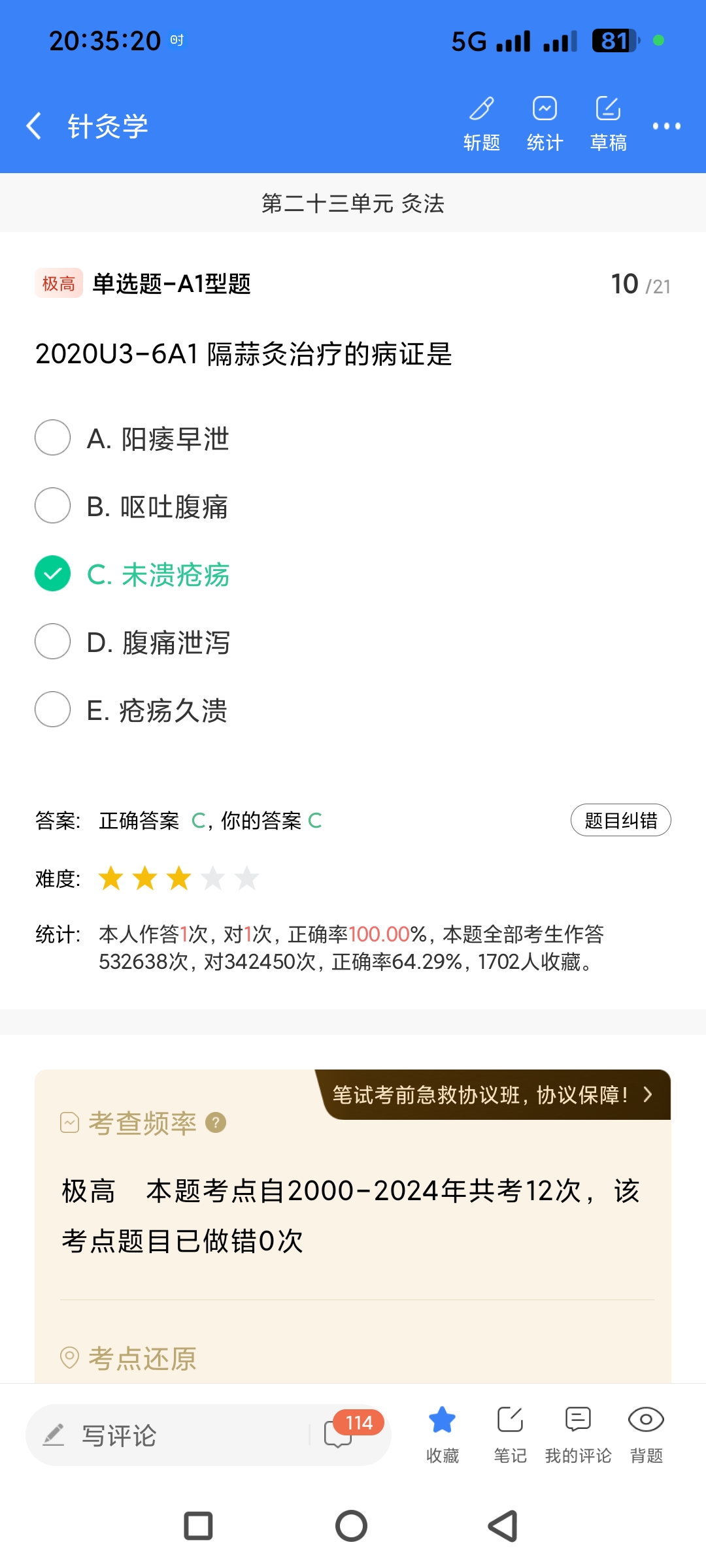Toggle the 收藏 star favorite
706x1568 pixels.
(x=443, y=1433)
